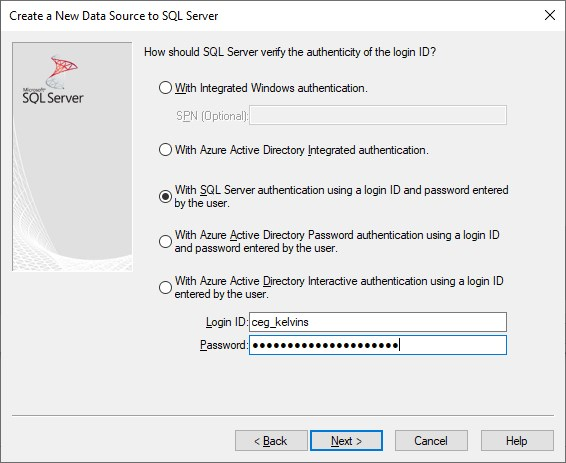Return with the Back button
This screenshot has height=463, width=566.
click(x=271, y=441)
